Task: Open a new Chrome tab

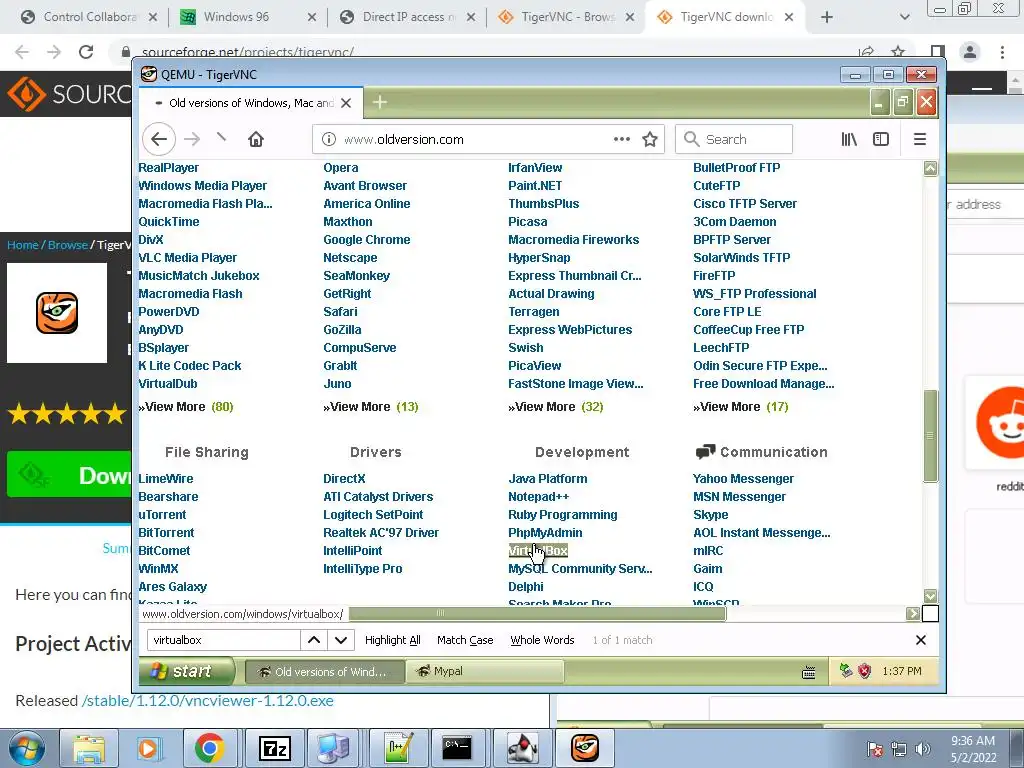Action: click(x=827, y=17)
